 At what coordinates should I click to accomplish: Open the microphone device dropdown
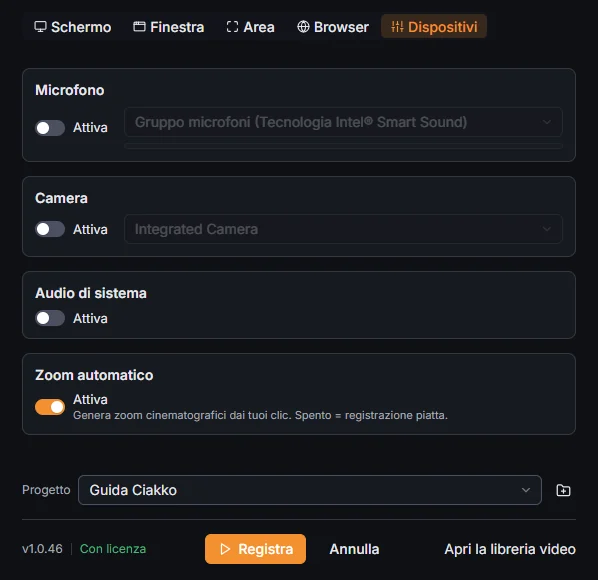343,122
